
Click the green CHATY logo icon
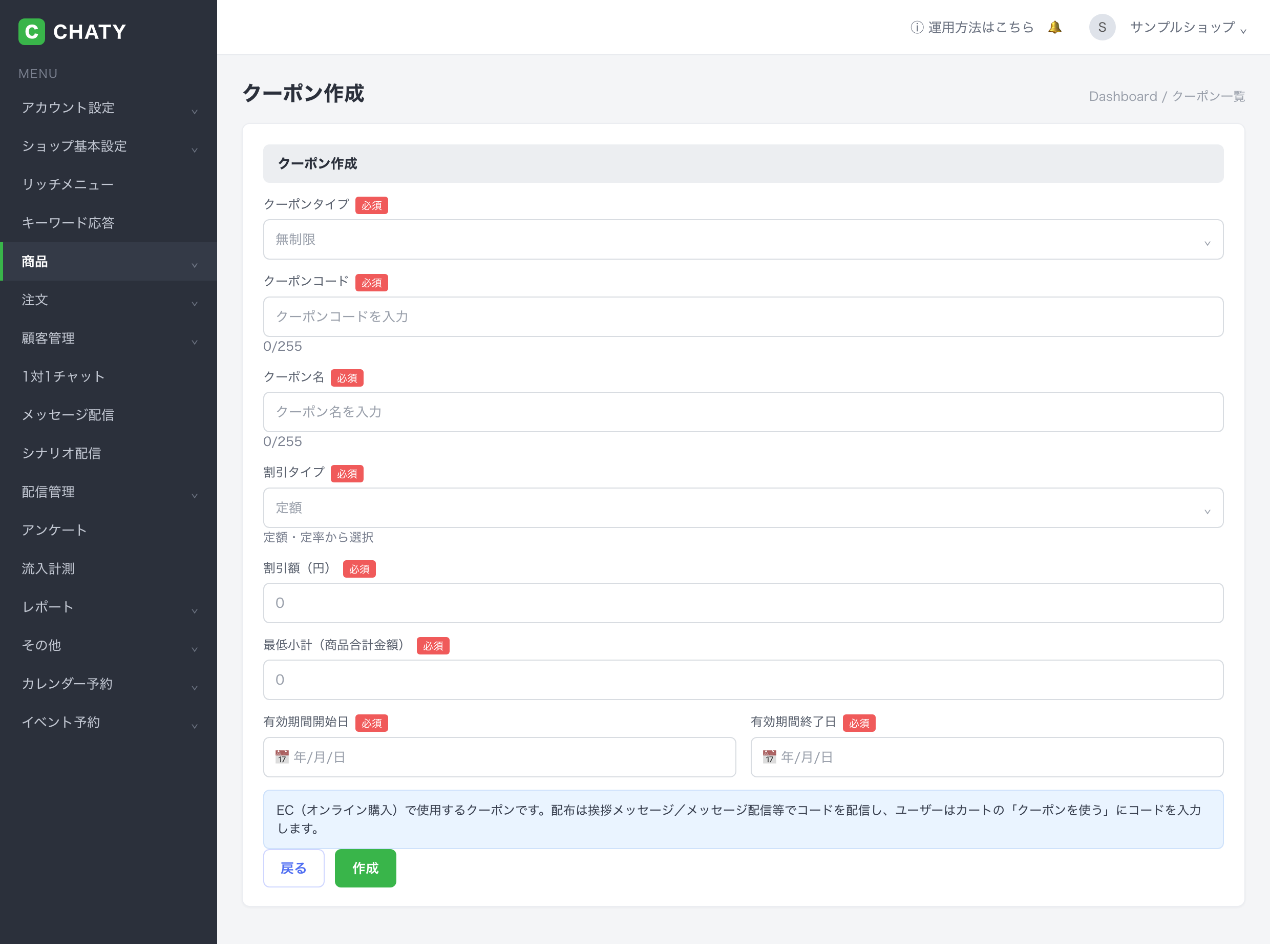pos(32,32)
